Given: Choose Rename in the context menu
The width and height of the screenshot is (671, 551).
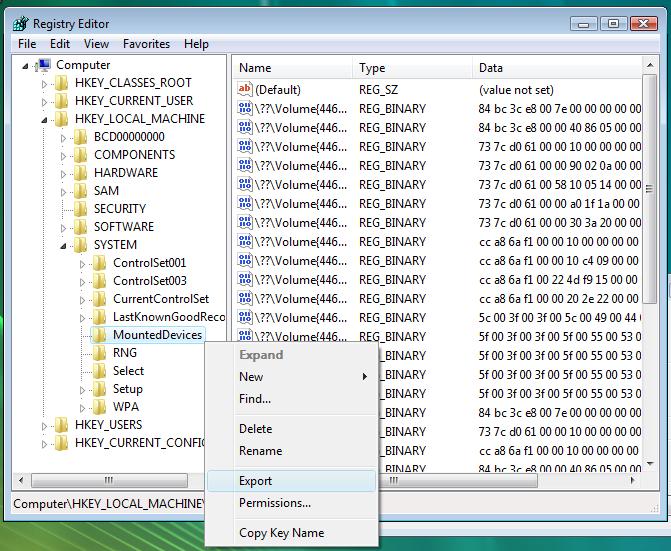Looking at the screenshot, I should point(291,450).
